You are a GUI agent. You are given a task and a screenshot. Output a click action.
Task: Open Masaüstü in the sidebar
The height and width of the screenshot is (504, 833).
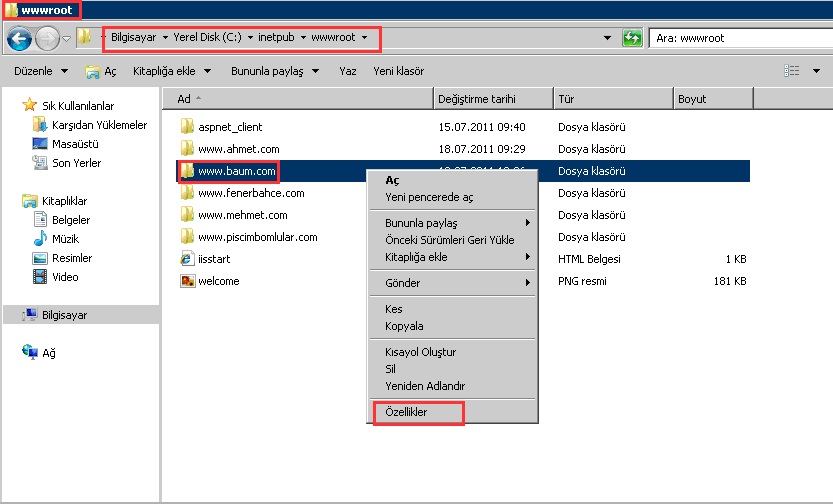75,144
